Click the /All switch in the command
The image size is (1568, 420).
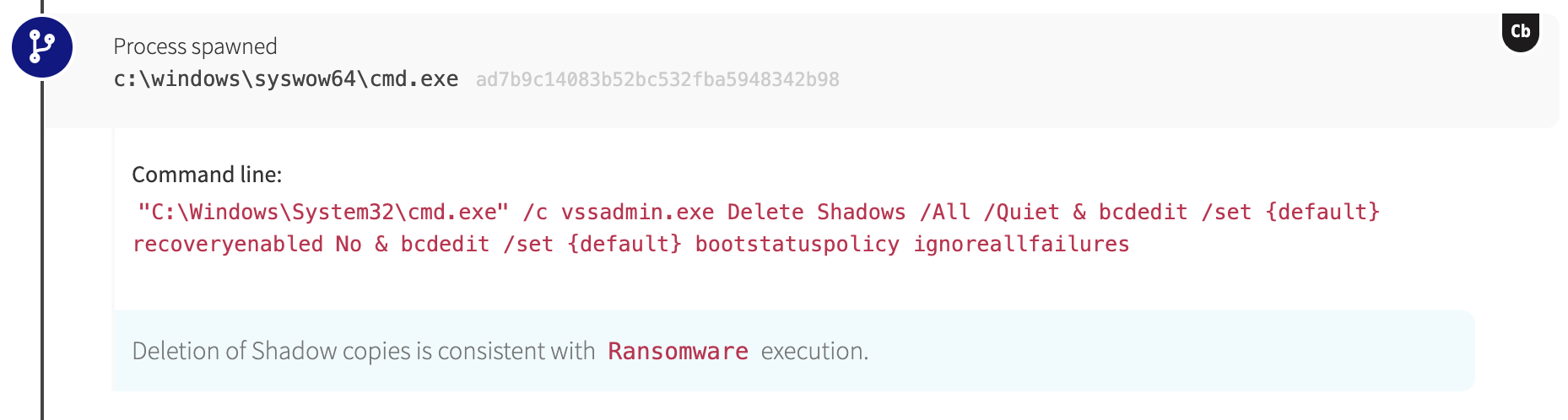944,212
